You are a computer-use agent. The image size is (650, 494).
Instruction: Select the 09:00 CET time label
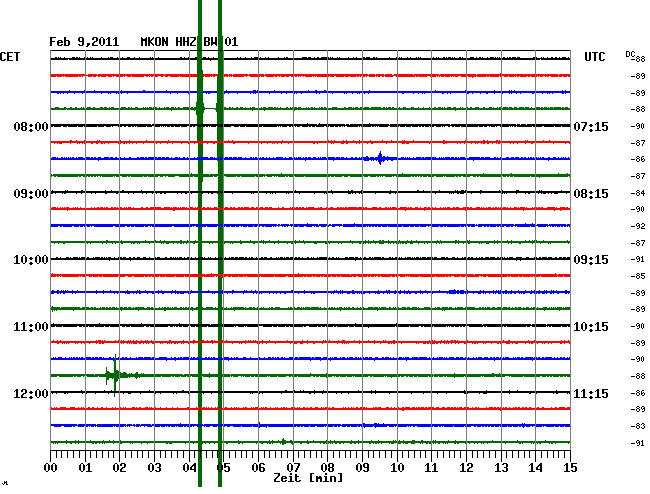(31, 194)
